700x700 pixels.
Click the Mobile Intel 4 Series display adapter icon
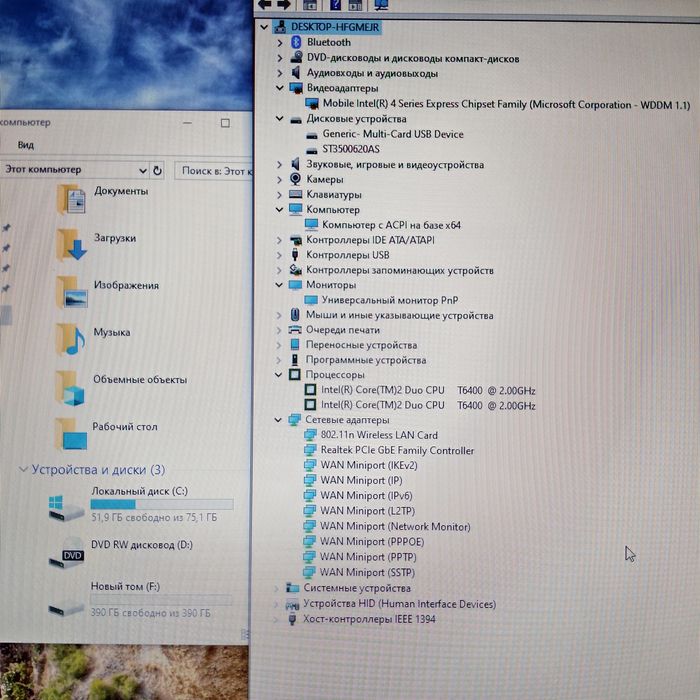(x=312, y=104)
